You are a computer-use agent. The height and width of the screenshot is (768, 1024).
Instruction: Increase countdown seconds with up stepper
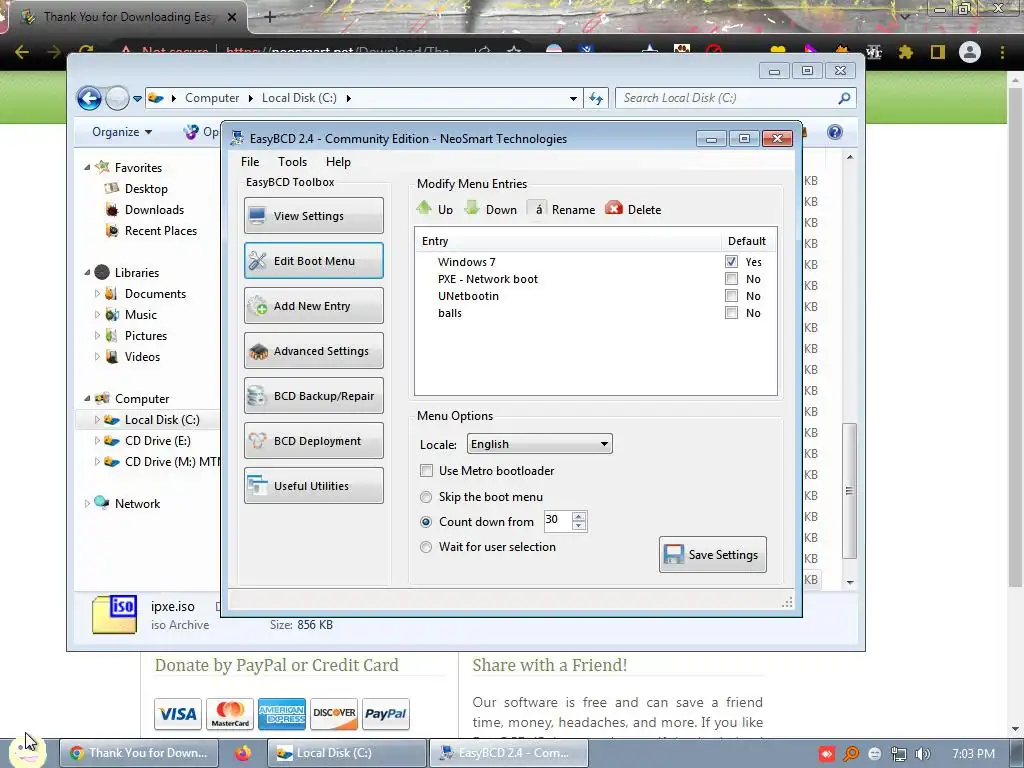579,516
